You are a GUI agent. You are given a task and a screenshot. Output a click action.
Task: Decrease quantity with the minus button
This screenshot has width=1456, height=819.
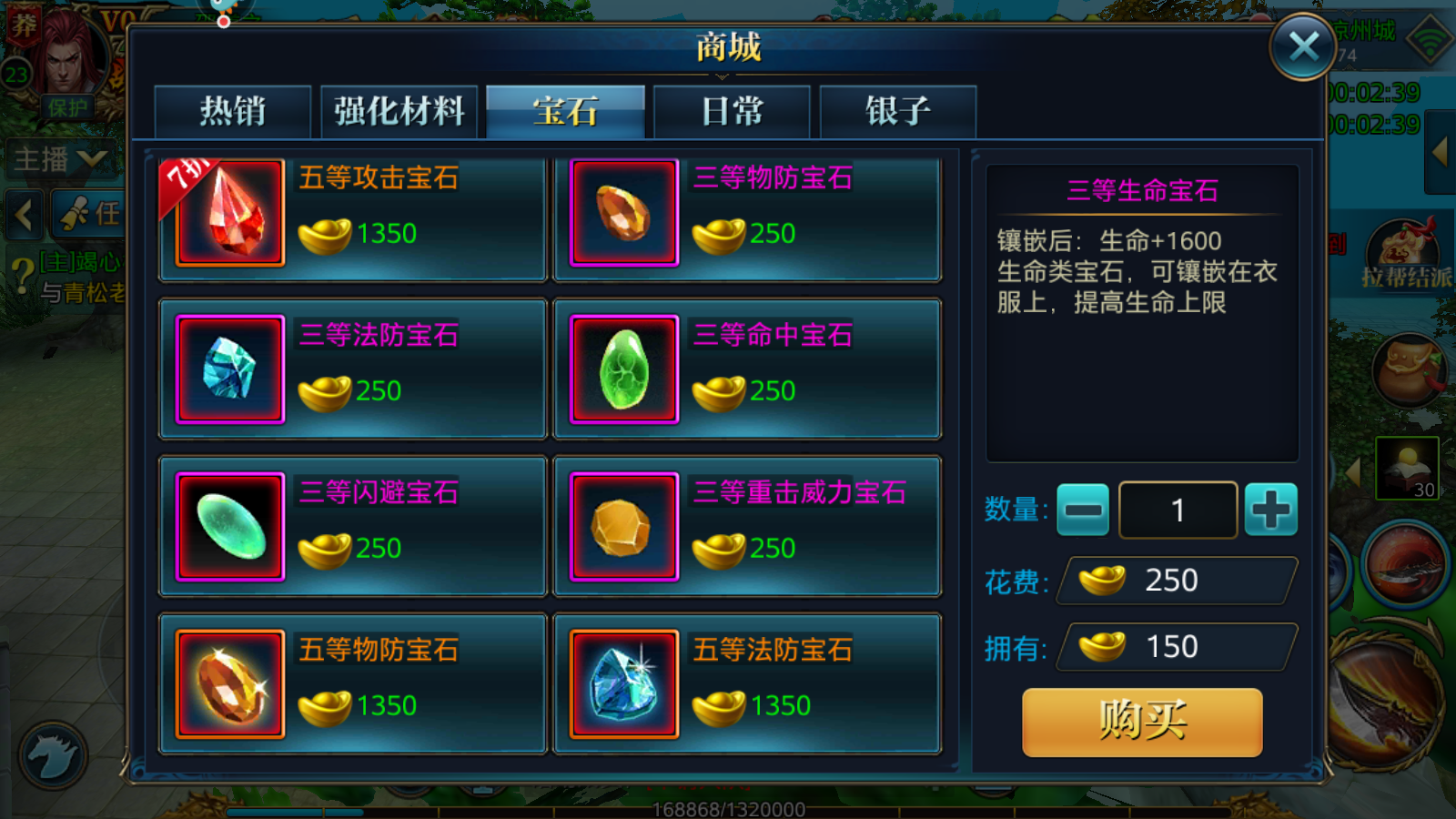point(1083,510)
